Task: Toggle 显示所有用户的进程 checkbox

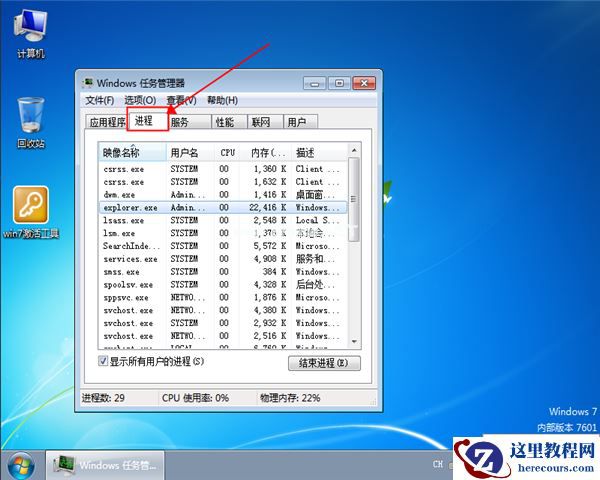Action: (x=103, y=361)
